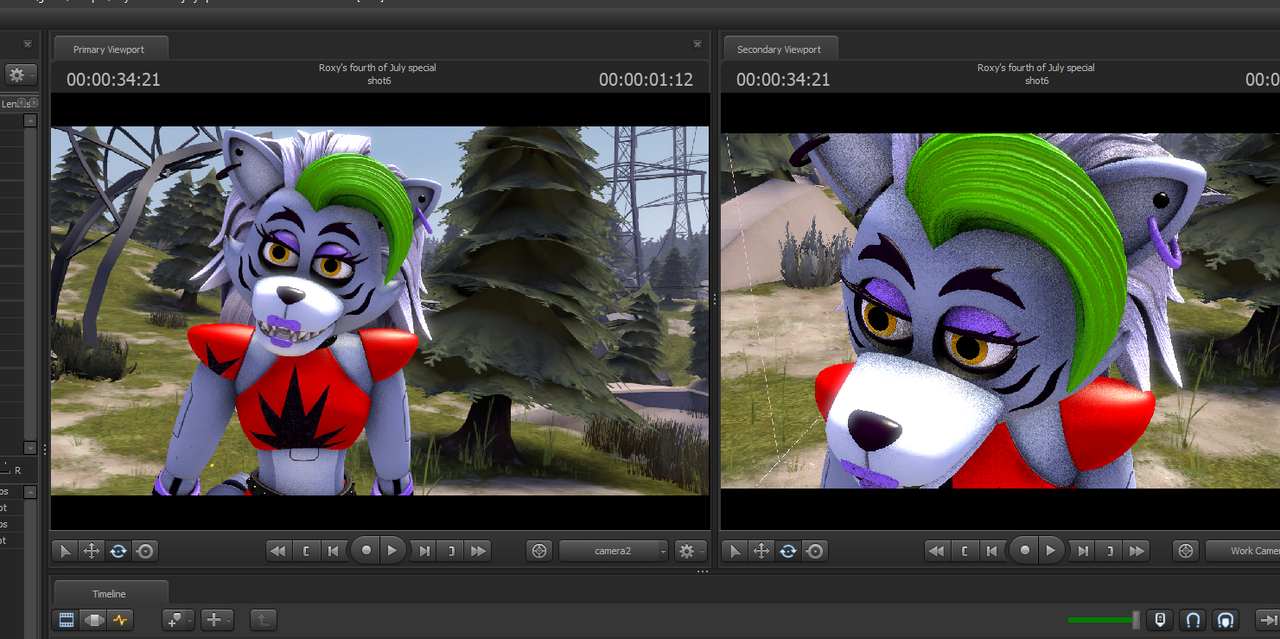Click the Primary Viewport timecode 00:00:34:21
This screenshot has width=1280, height=639.
point(113,80)
